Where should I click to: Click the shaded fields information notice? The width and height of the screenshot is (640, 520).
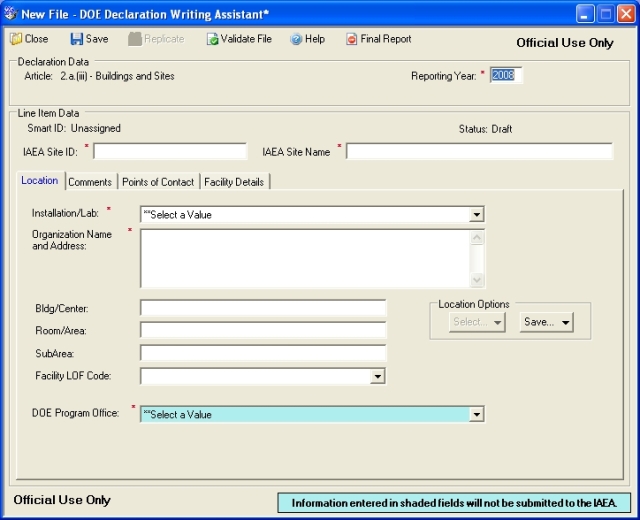pos(454,503)
